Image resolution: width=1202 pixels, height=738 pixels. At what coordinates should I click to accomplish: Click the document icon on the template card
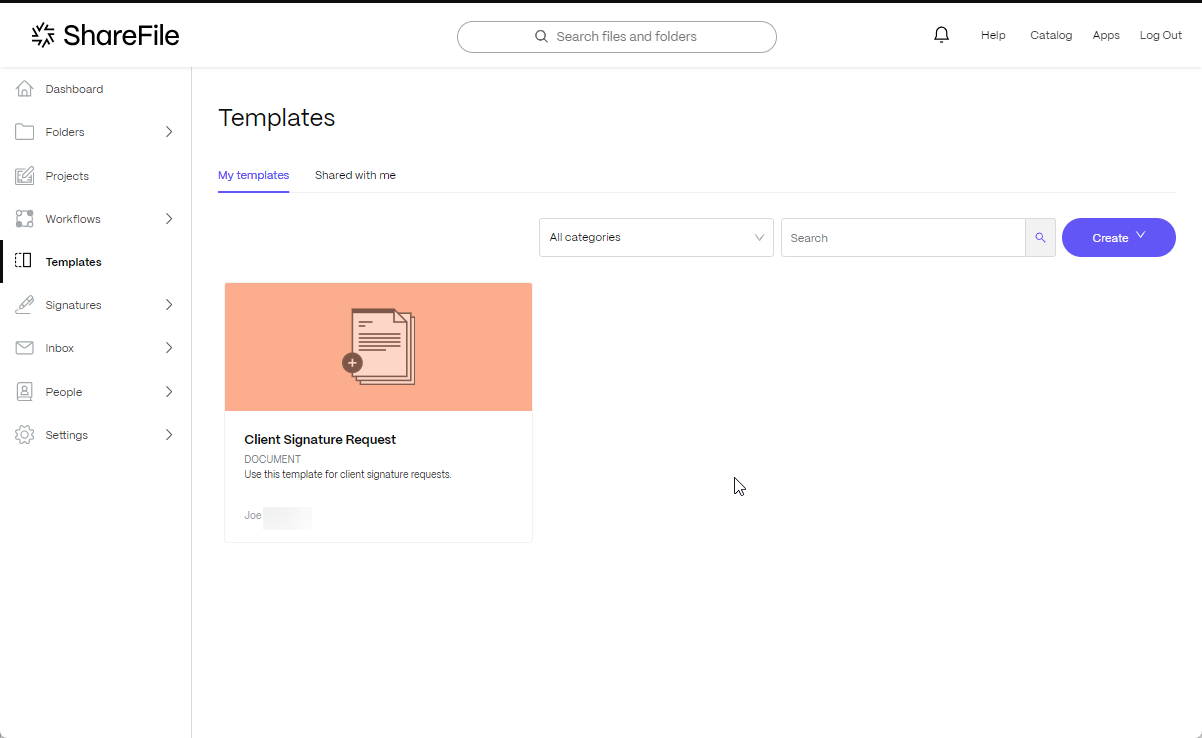[x=379, y=347]
